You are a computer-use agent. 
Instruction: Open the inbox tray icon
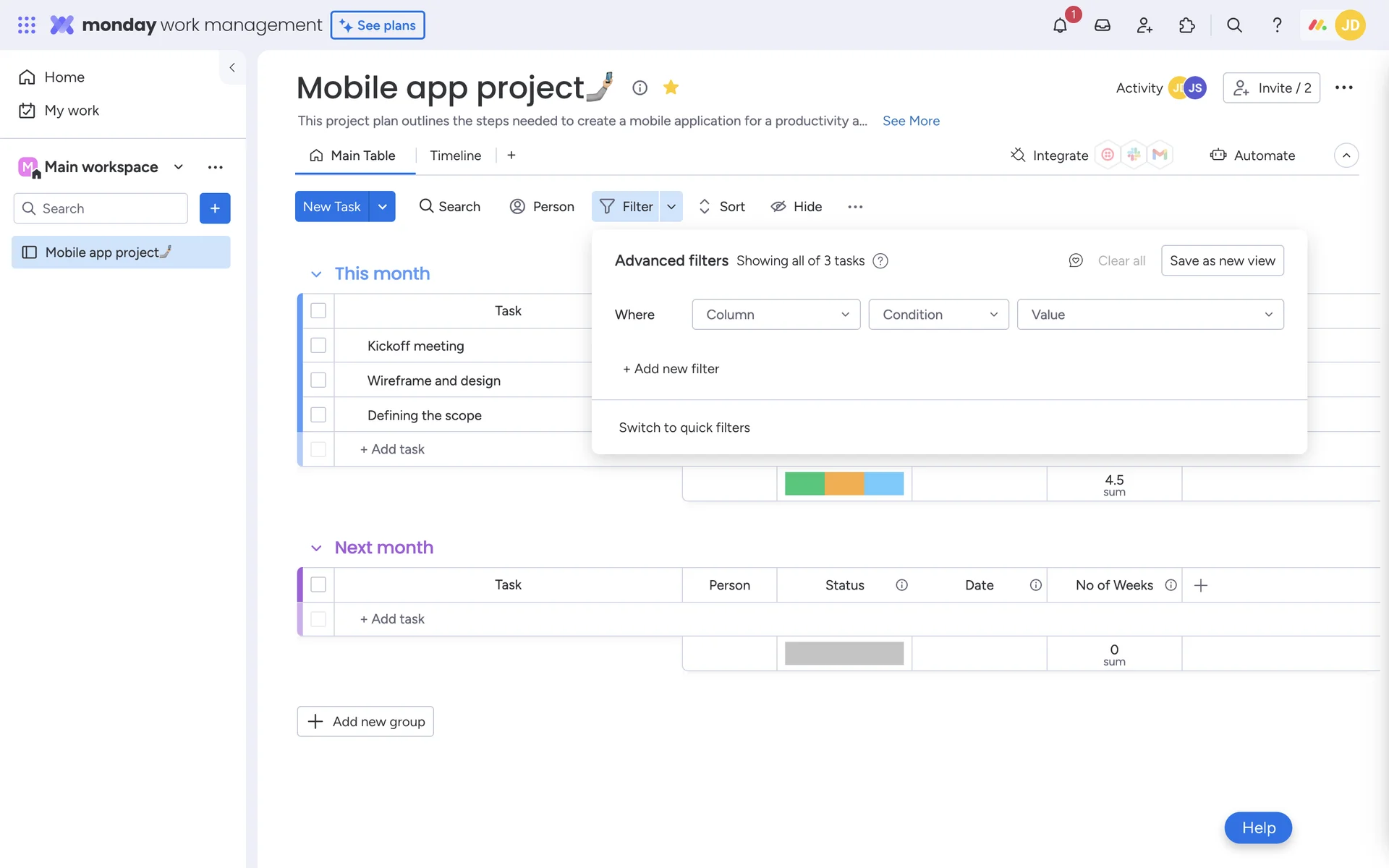(1102, 25)
